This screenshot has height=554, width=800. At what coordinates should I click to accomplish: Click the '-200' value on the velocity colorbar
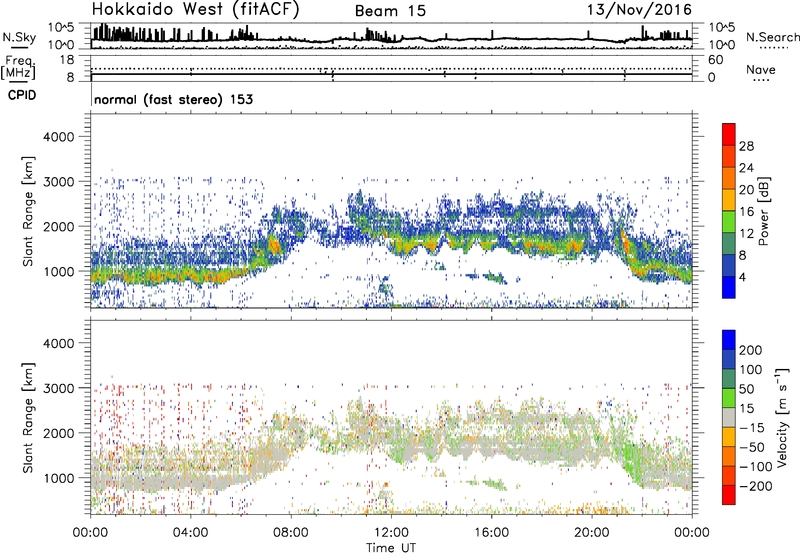[755, 486]
